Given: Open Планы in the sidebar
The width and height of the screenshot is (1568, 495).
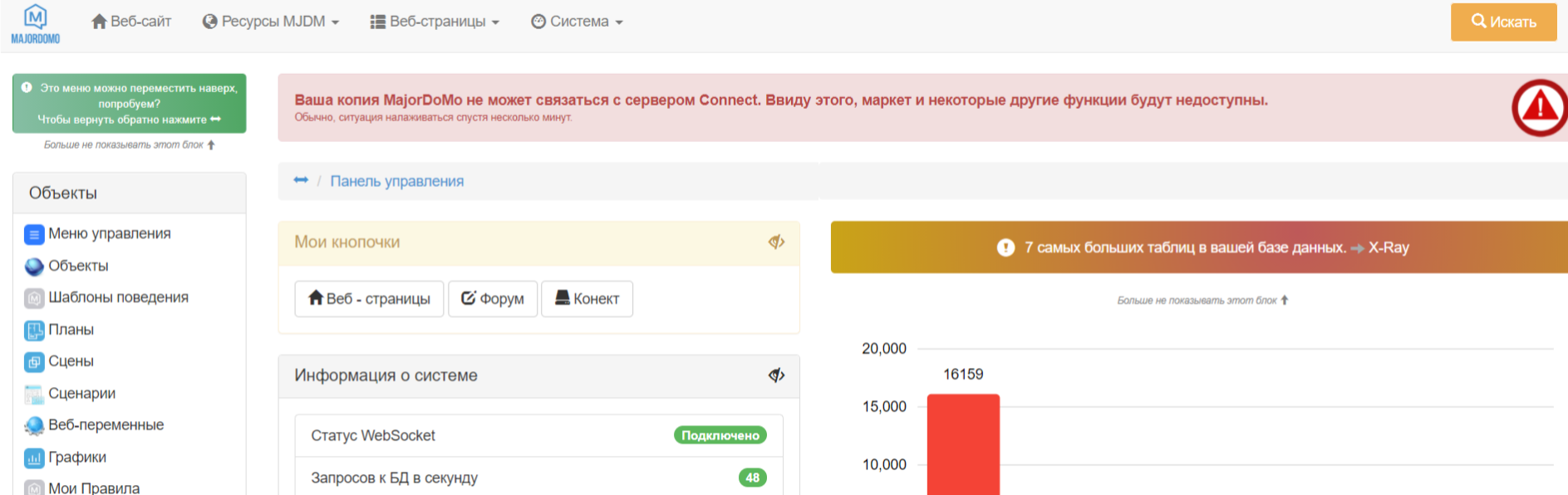Looking at the screenshot, I should click(71, 330).
